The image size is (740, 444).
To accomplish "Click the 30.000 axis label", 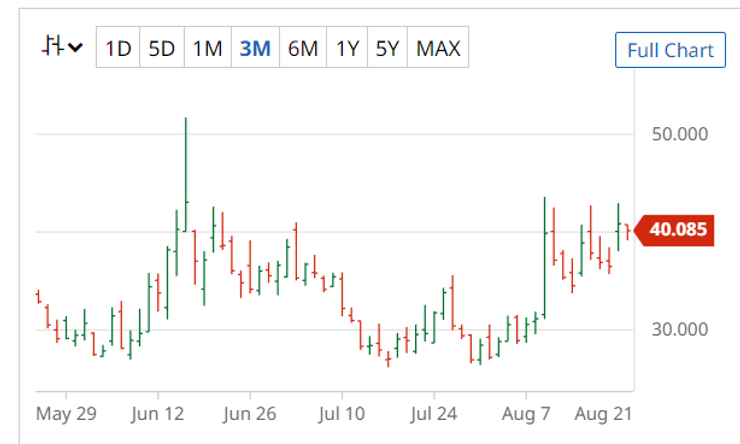I will click(x=679, y=329).
